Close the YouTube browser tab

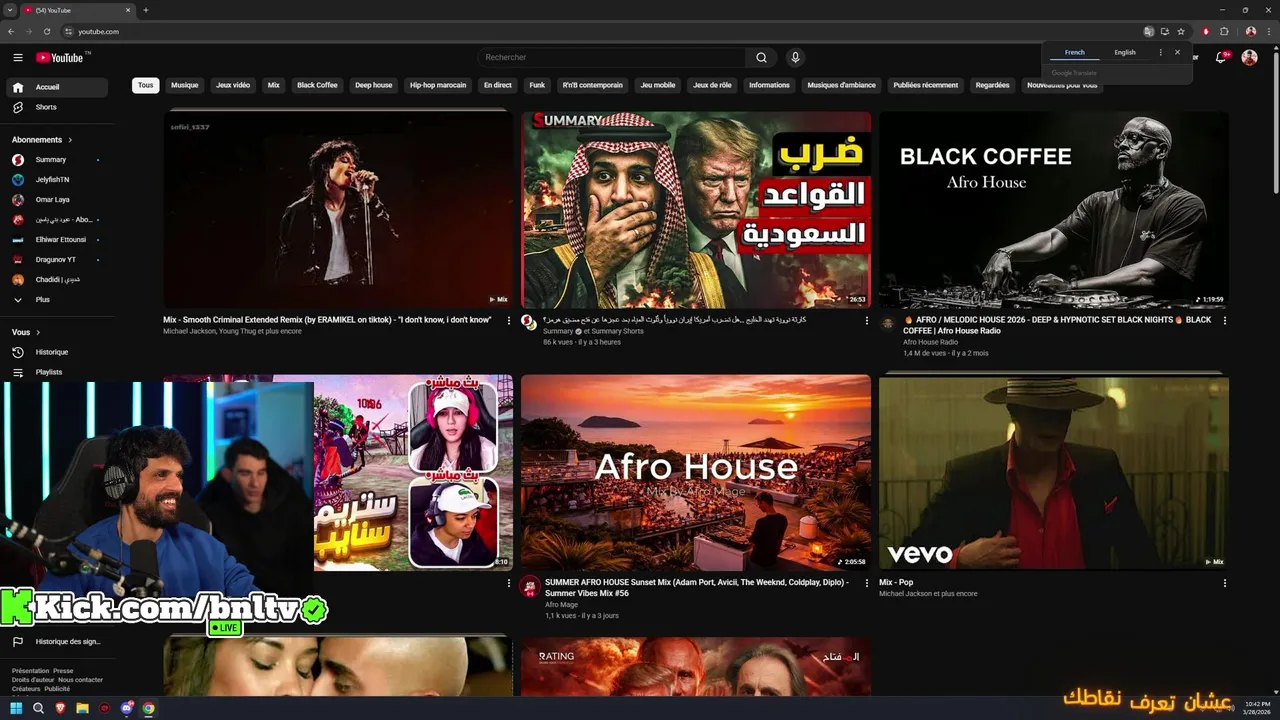point(128,10)
